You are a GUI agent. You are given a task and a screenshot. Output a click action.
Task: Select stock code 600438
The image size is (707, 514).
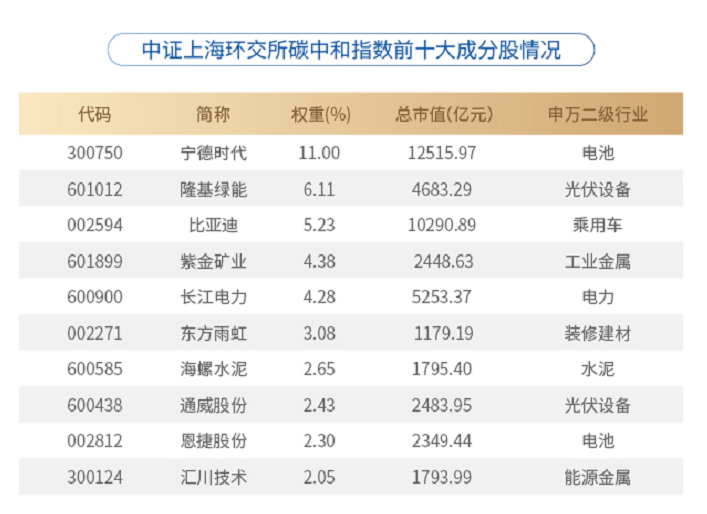95,406
